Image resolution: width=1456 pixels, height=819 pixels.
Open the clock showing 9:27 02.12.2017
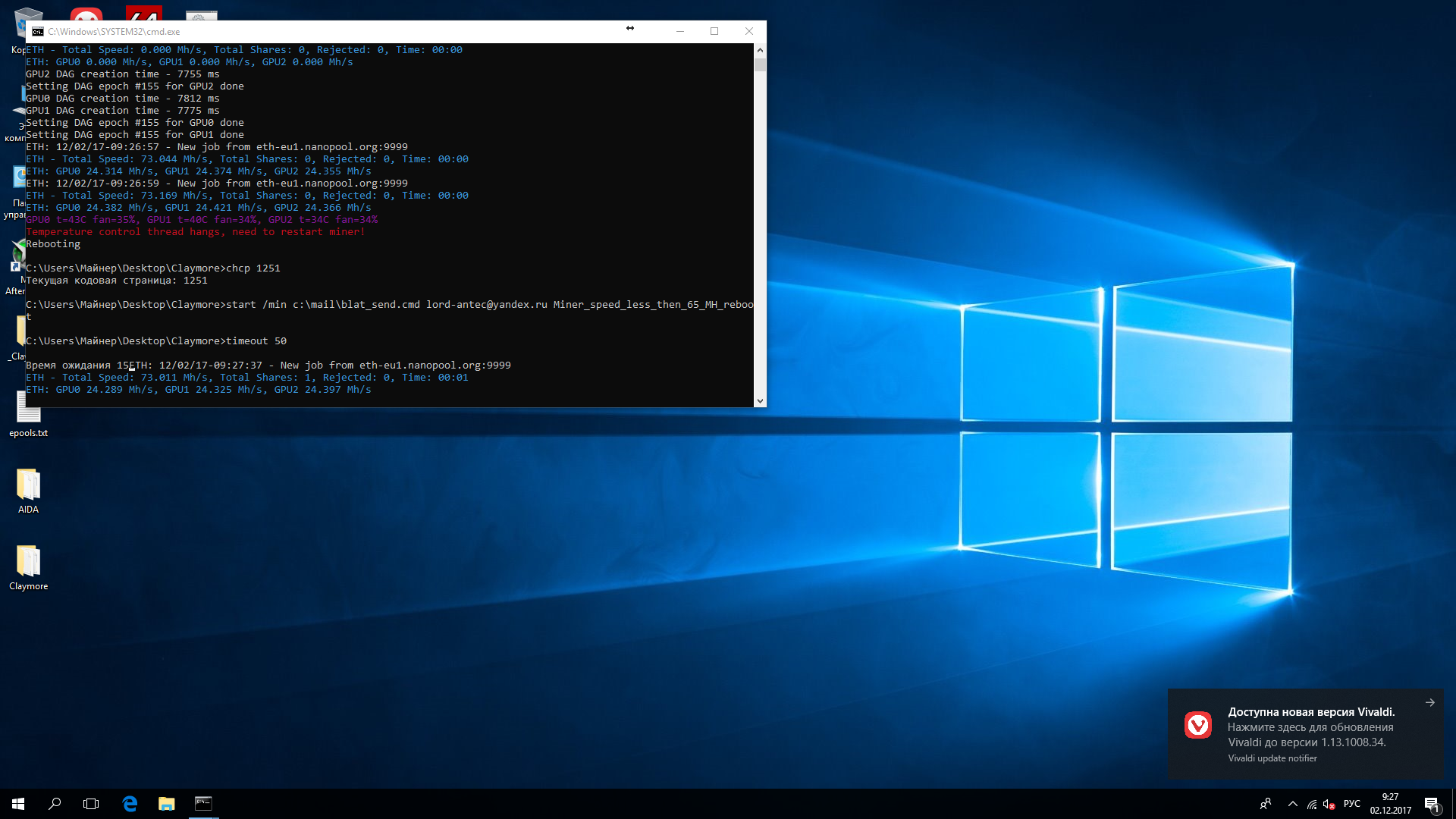coord(1390,804)
